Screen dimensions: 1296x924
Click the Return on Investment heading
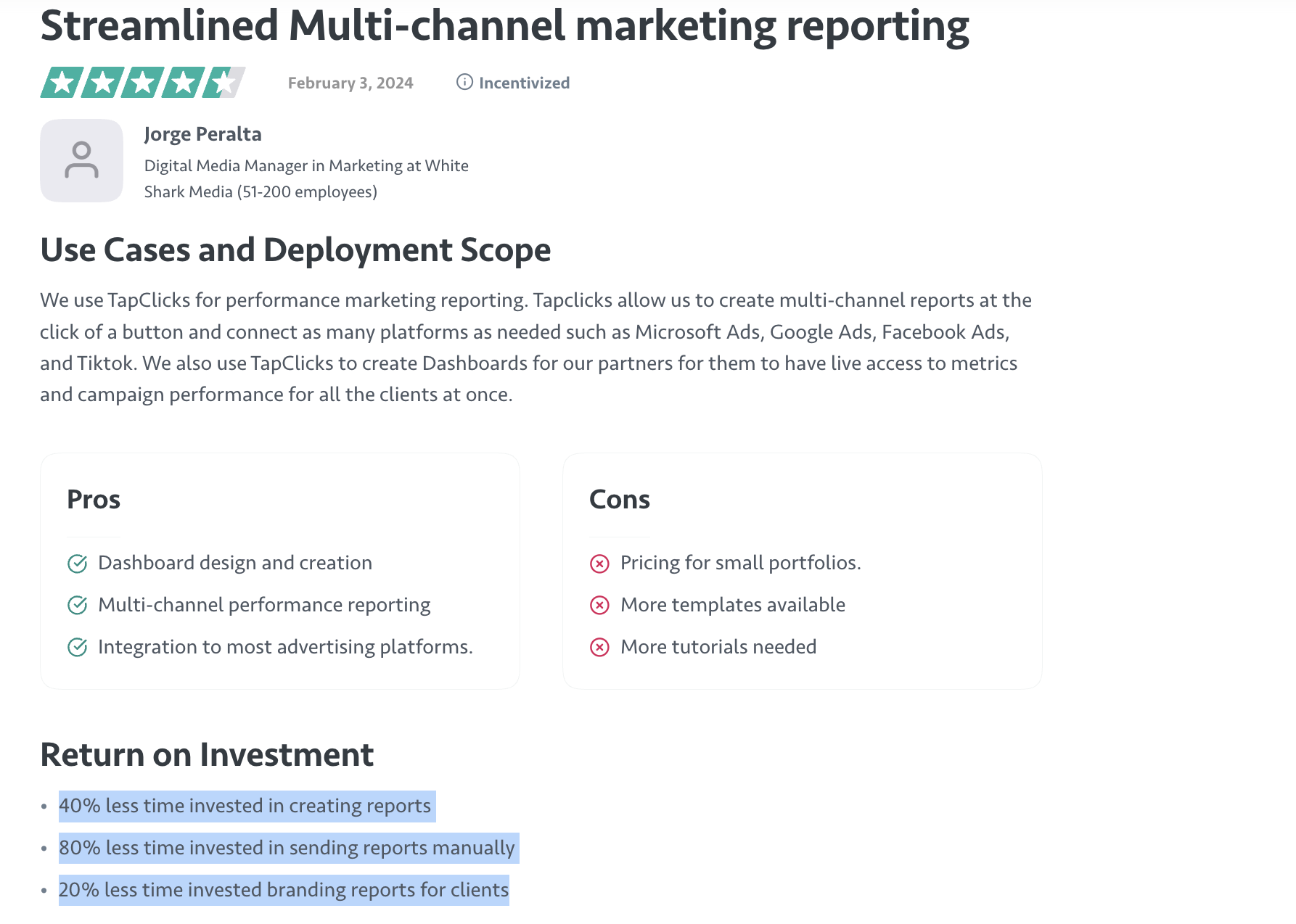(207, 755)
